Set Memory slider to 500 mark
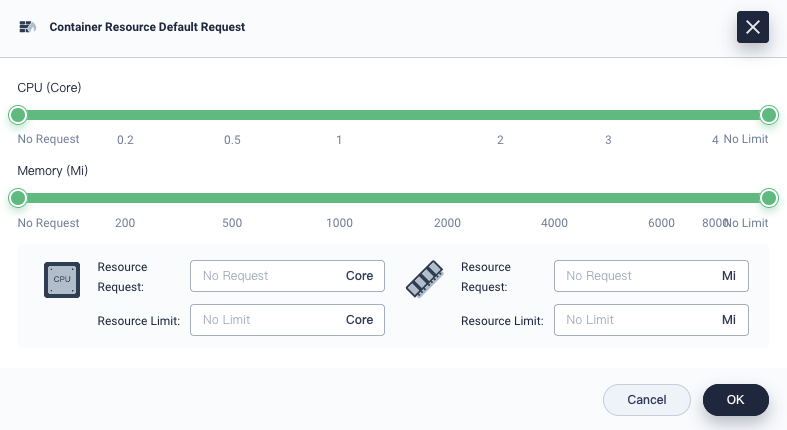Viewport: 787px width, 430px height. (232, 198)
